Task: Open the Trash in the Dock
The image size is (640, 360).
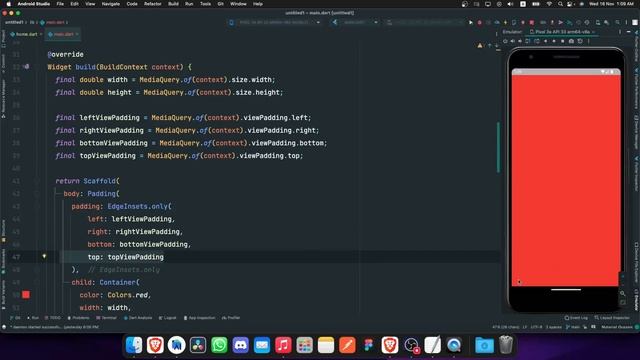Action: click(506, 345)
